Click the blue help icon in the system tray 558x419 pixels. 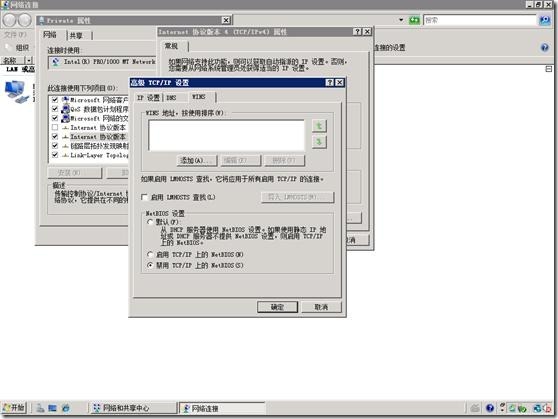(x=490, y=408)
